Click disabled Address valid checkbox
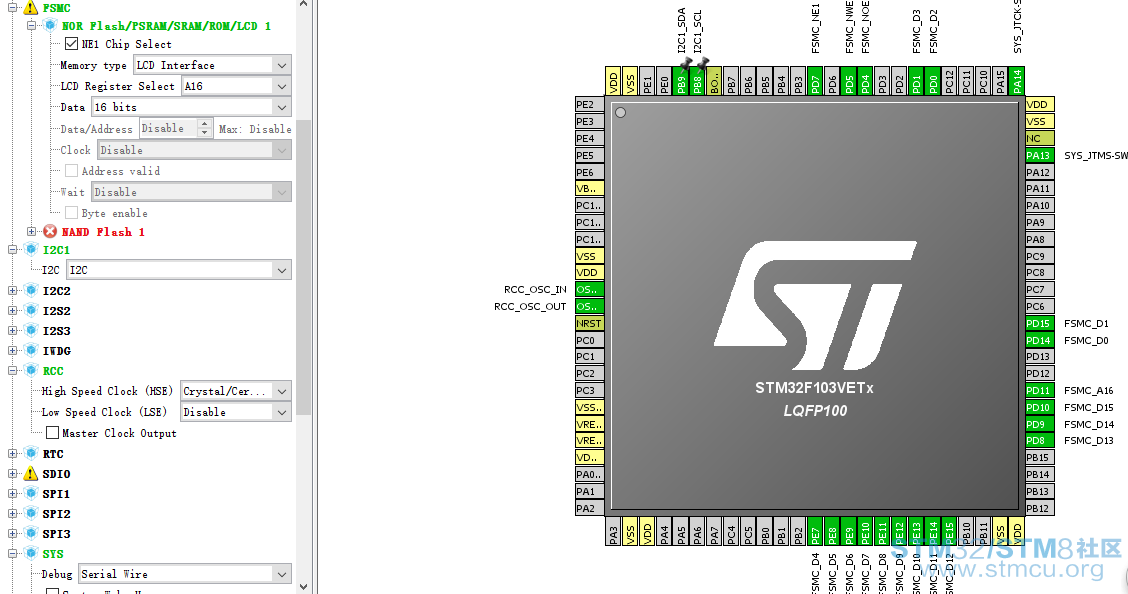The width and height of the screenshot is (1128, 594). tap(71, 170)
